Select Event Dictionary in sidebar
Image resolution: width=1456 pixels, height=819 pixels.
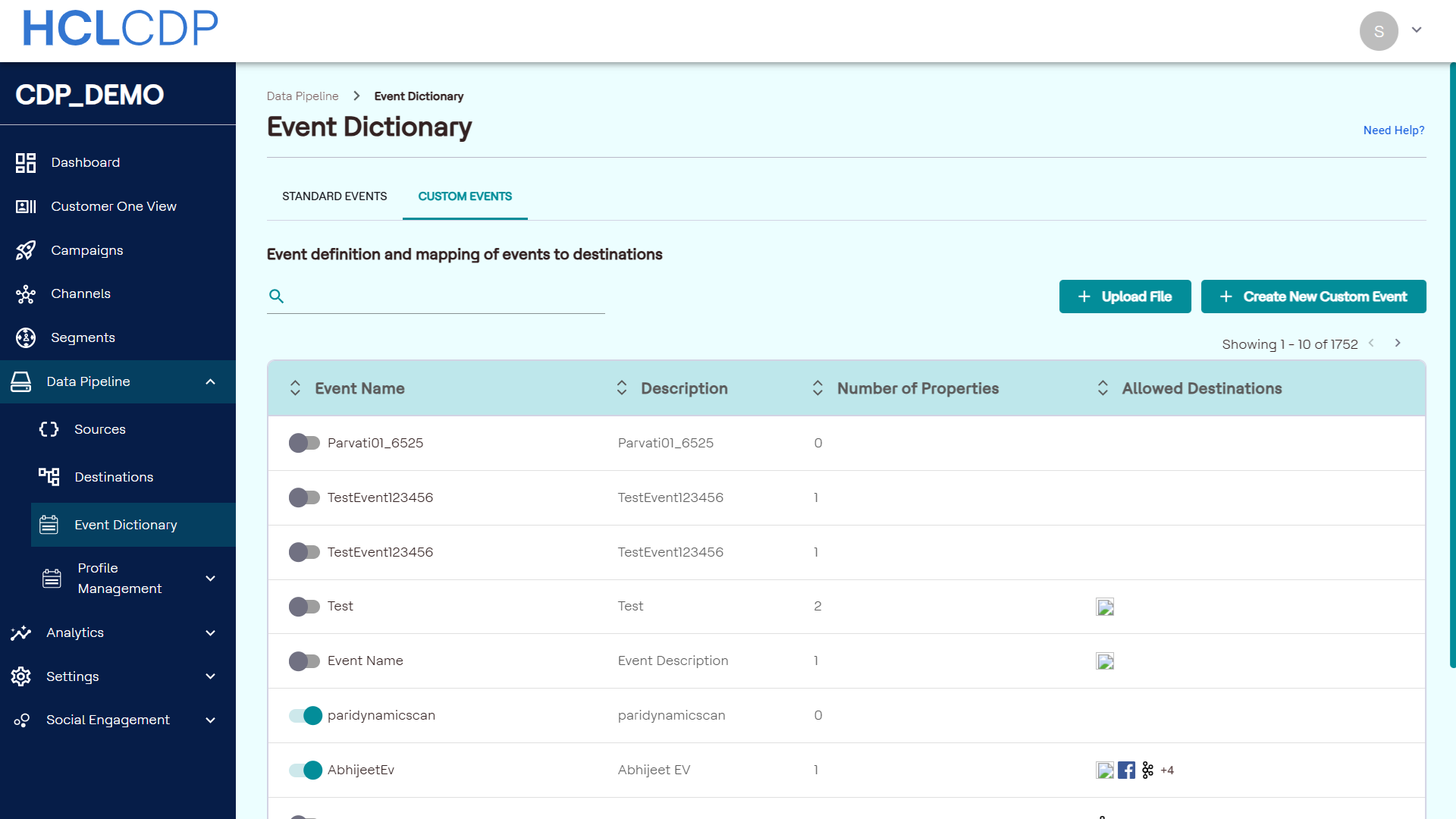(126, 525)
